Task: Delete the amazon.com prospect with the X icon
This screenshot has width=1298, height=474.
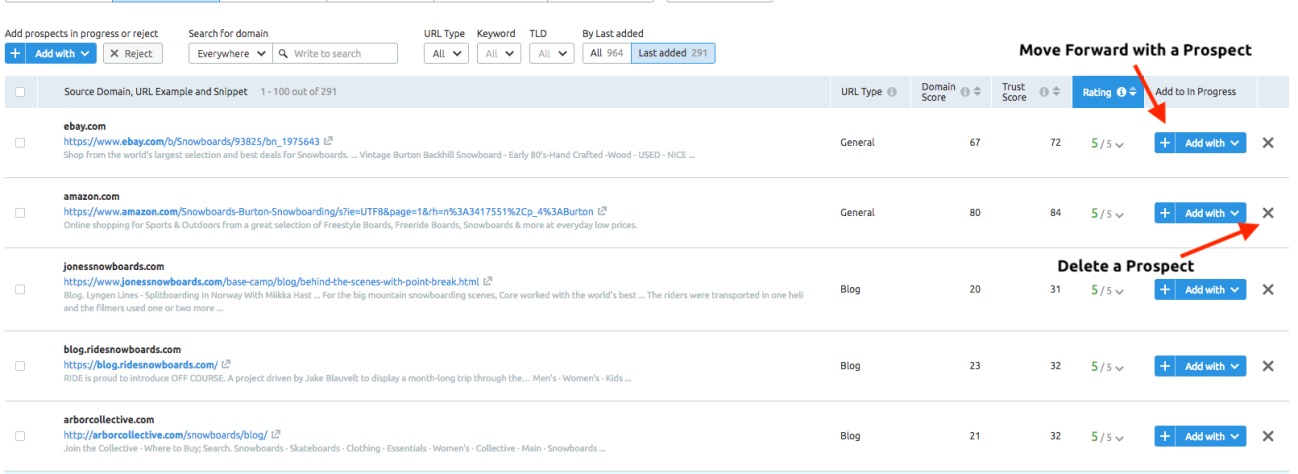Action: pyautogui.click(x=1268, y=213)
